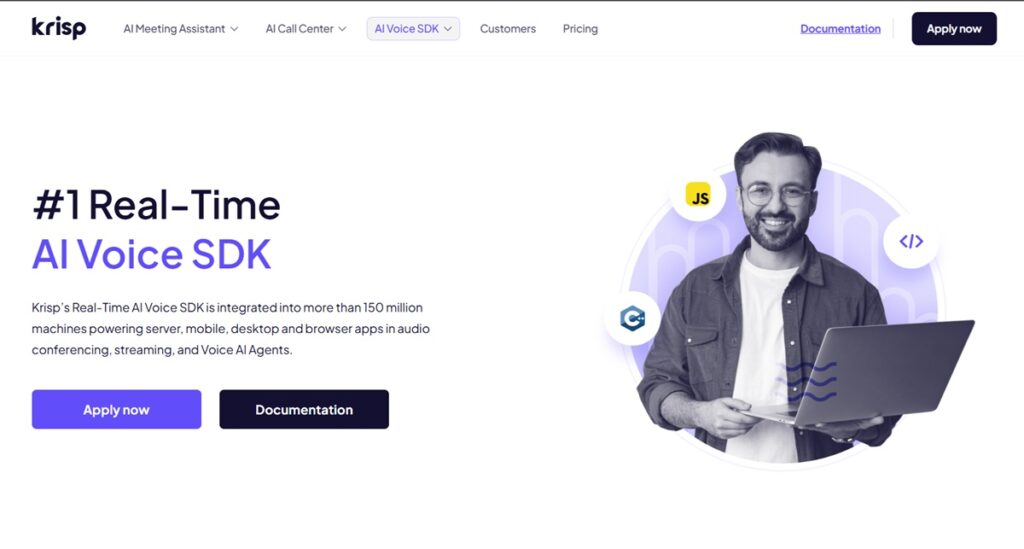
Task: Open Documentation from the hero button
Action: 304,409
